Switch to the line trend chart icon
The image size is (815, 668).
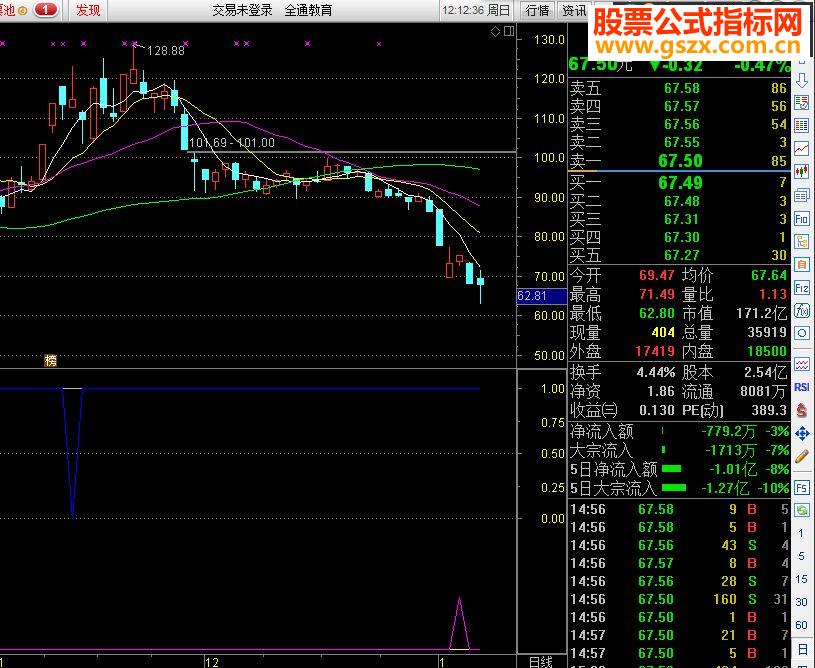[801, 149]
